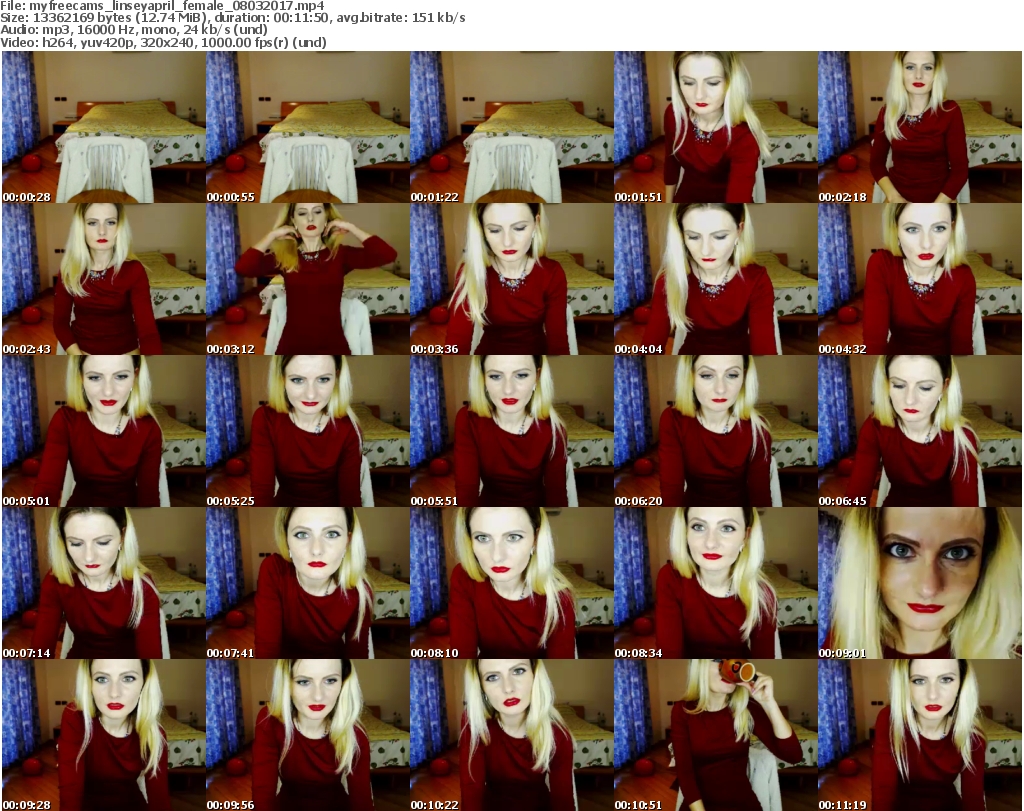Select the frame marked 00:05:25
Image resolution: width=1024 pixels, height=811 pixels.
pos(308,431)
